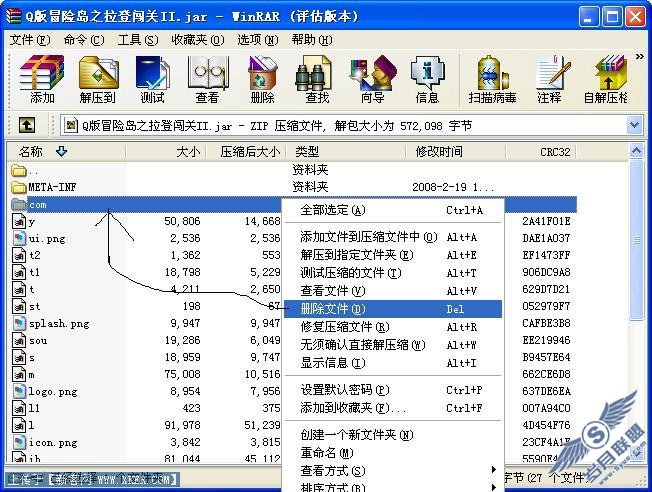
Task: Sort by the CRC32 column header
Action: (x=541, y=152)
